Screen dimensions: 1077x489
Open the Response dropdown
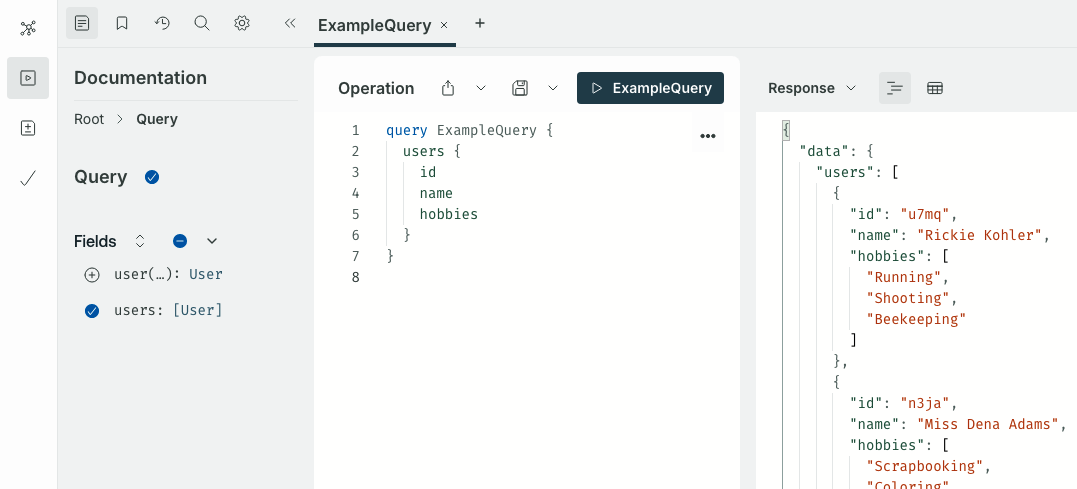812,88
